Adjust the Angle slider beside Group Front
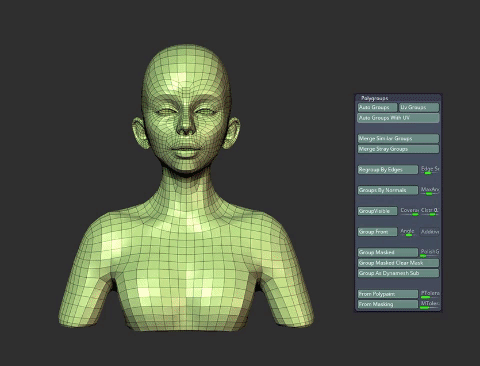This screenshot has width=480, height=366. pos(409,232)
